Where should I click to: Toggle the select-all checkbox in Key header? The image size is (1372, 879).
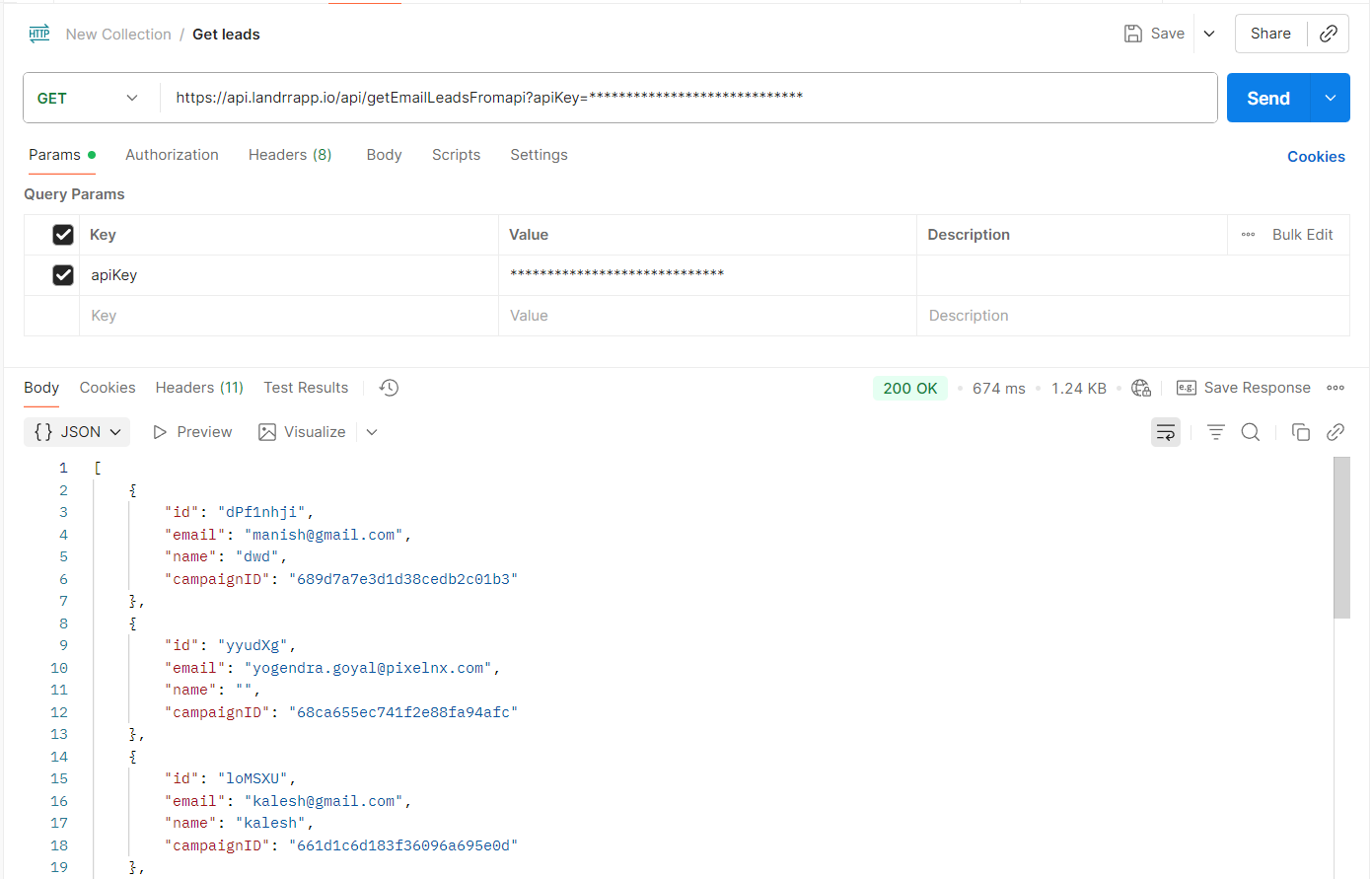(x=63, y=235)
